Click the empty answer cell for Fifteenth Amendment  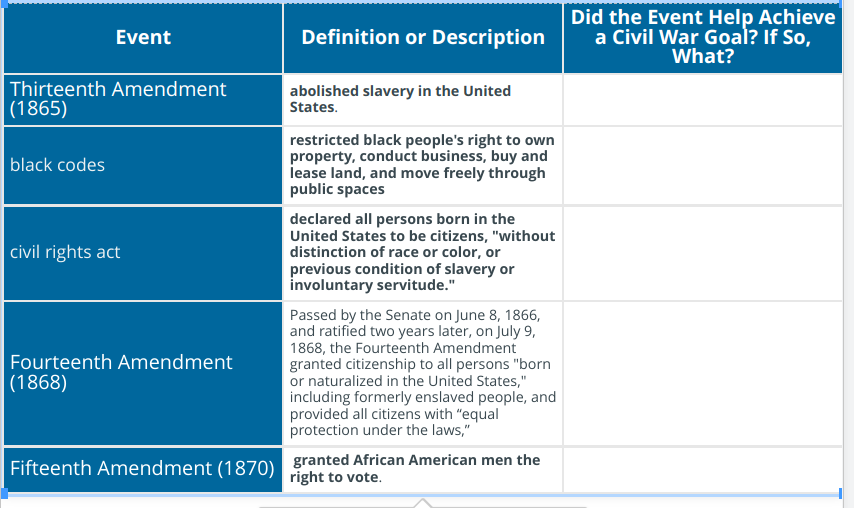click(703, 469)
